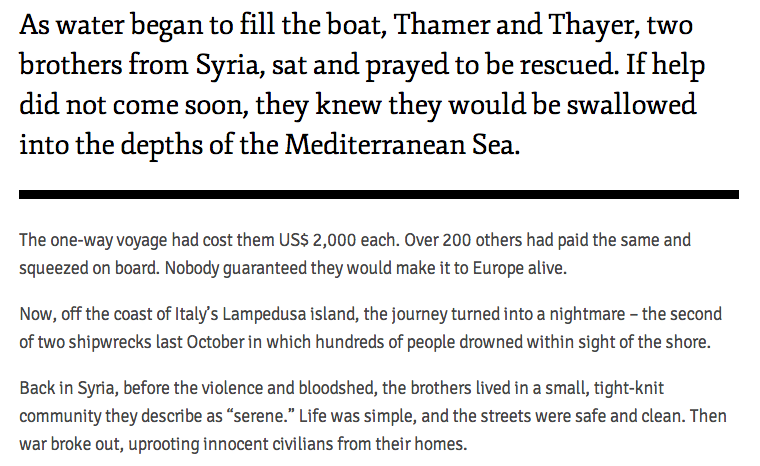
Task: Click "Back in Syria" paragraph start
Action: point(68,389)
